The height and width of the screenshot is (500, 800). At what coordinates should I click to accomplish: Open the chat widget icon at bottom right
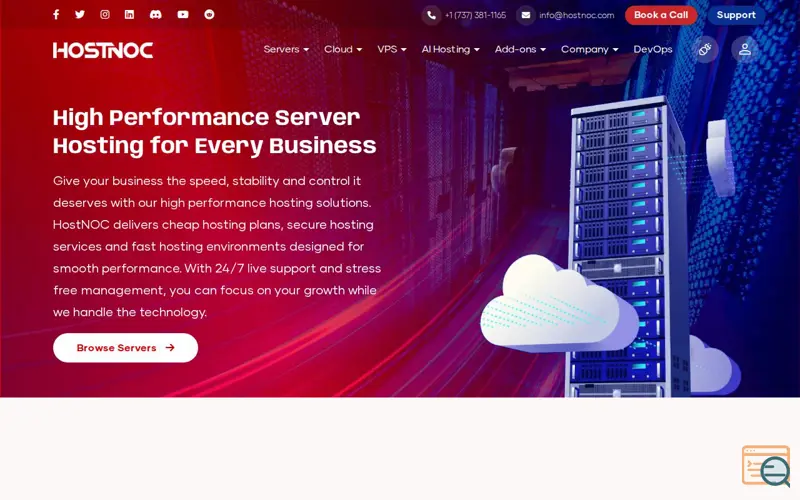766,466
